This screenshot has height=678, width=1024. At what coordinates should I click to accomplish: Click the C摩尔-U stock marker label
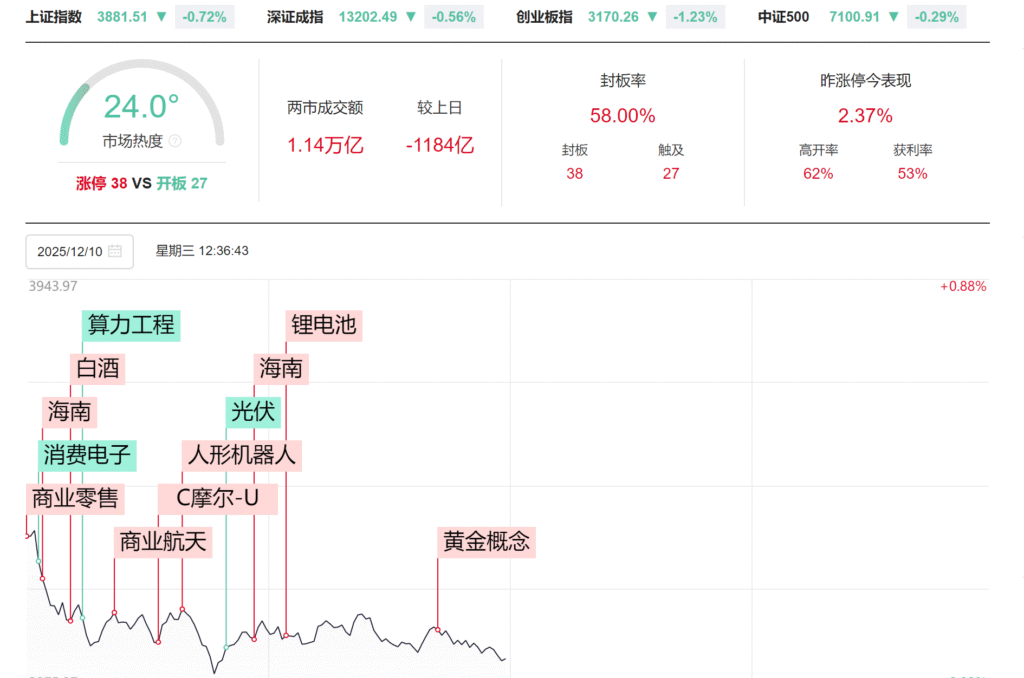click(x=218, y=498)
